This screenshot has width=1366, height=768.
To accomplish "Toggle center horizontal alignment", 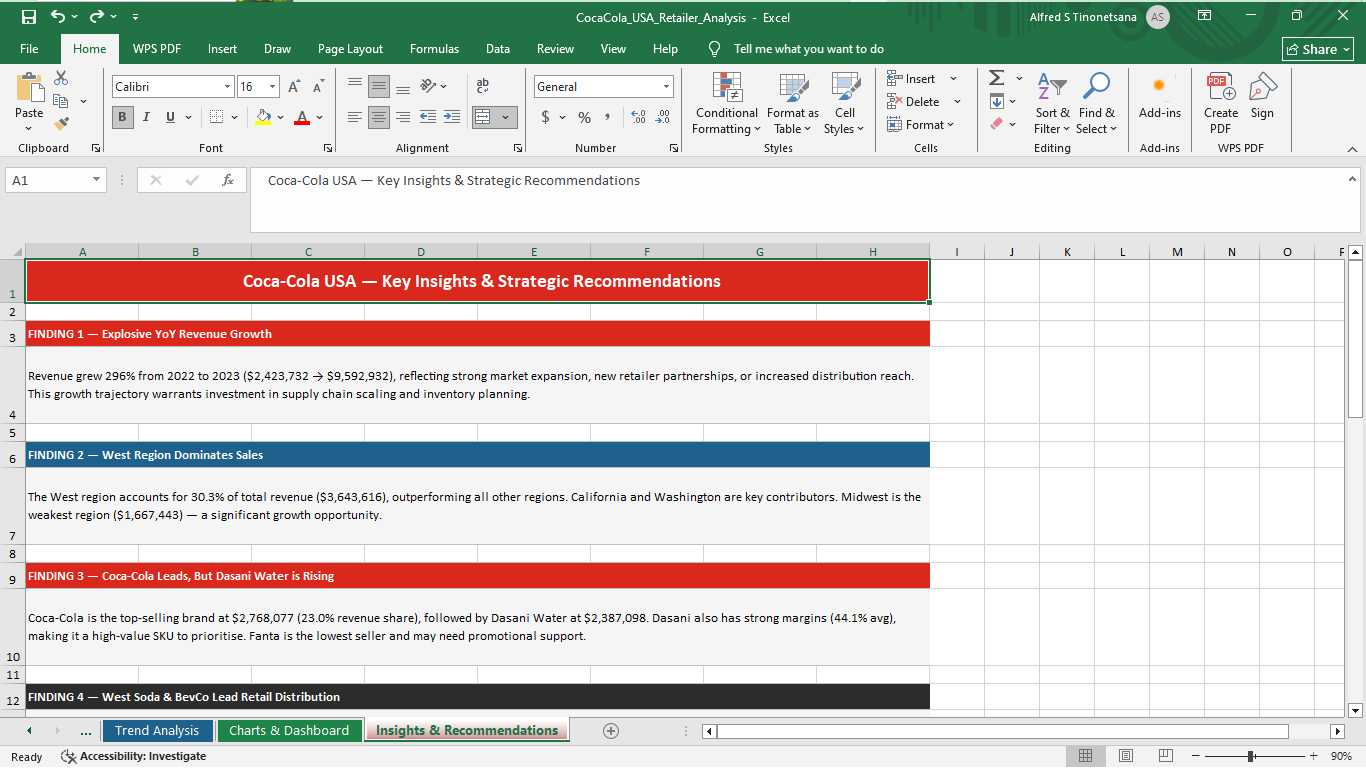I will coord(379,117).
